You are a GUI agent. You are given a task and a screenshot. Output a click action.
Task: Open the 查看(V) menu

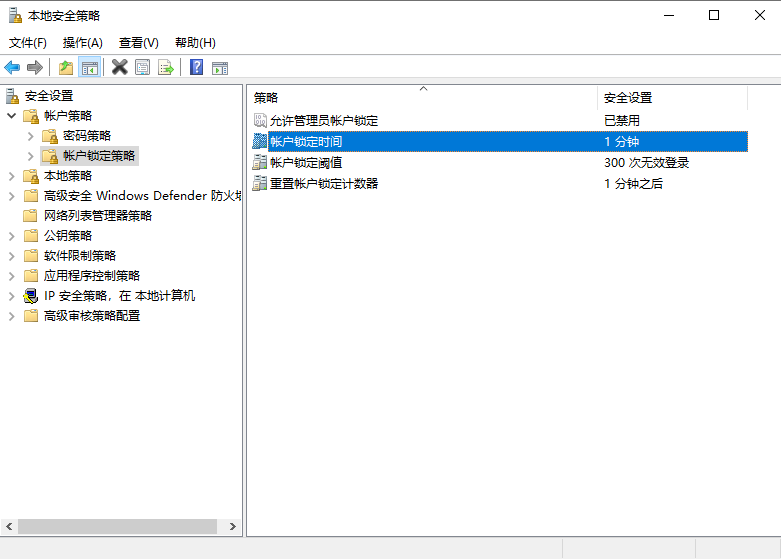(138, 42)
